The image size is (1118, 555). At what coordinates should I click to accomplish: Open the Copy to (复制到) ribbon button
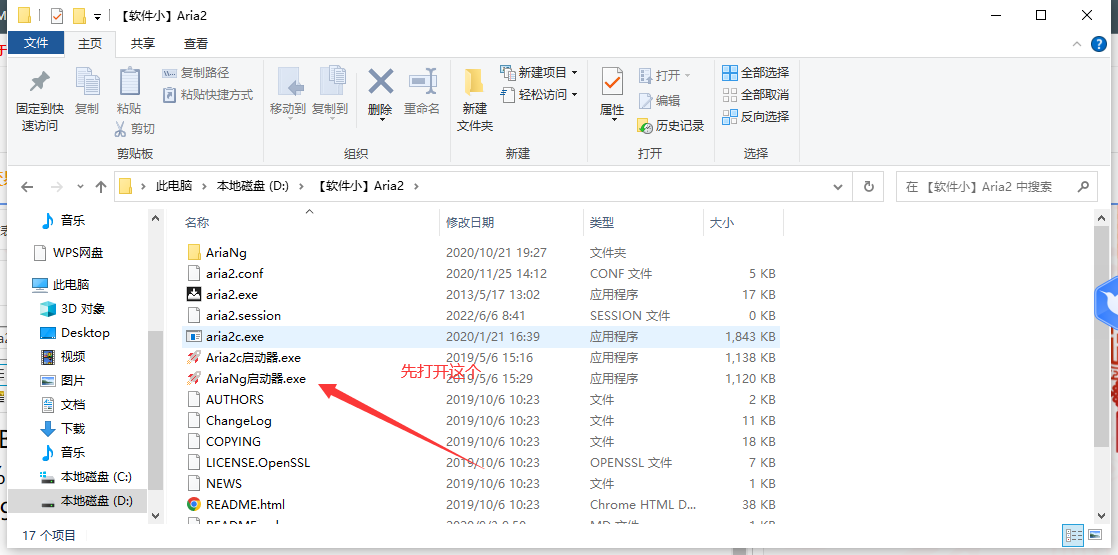[330, 93]
